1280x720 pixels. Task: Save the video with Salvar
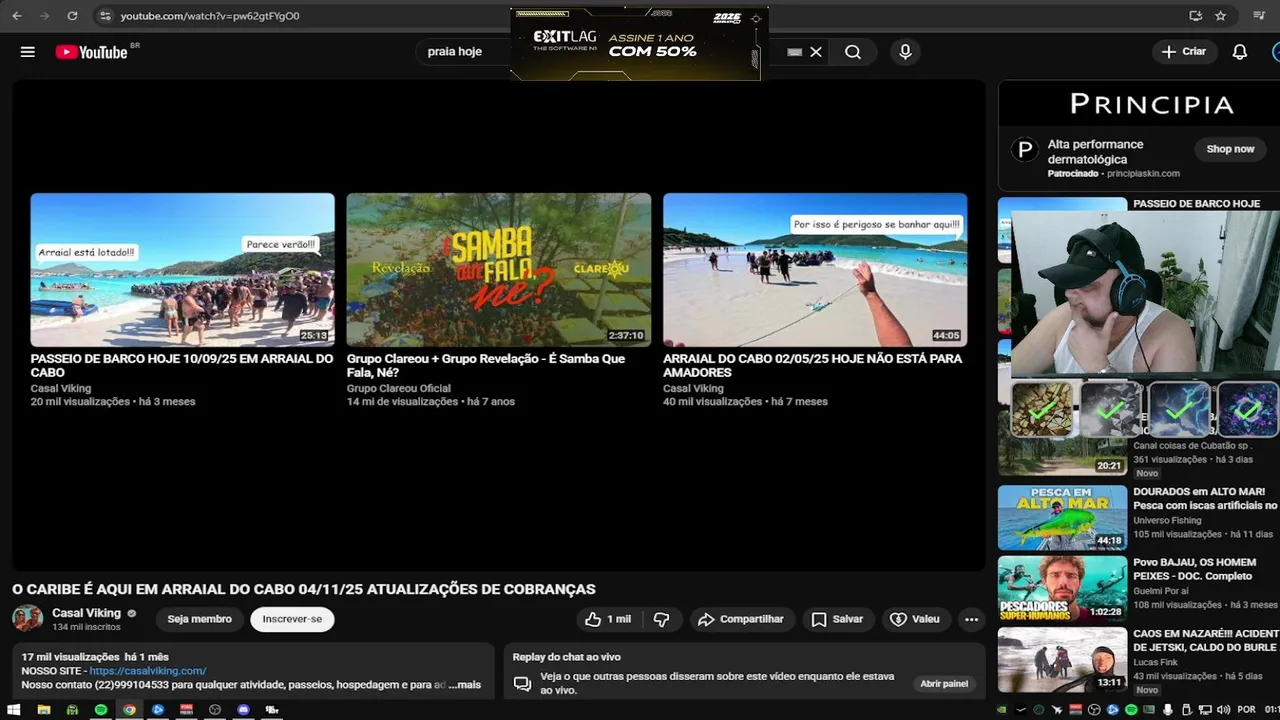tap(837, 619)
